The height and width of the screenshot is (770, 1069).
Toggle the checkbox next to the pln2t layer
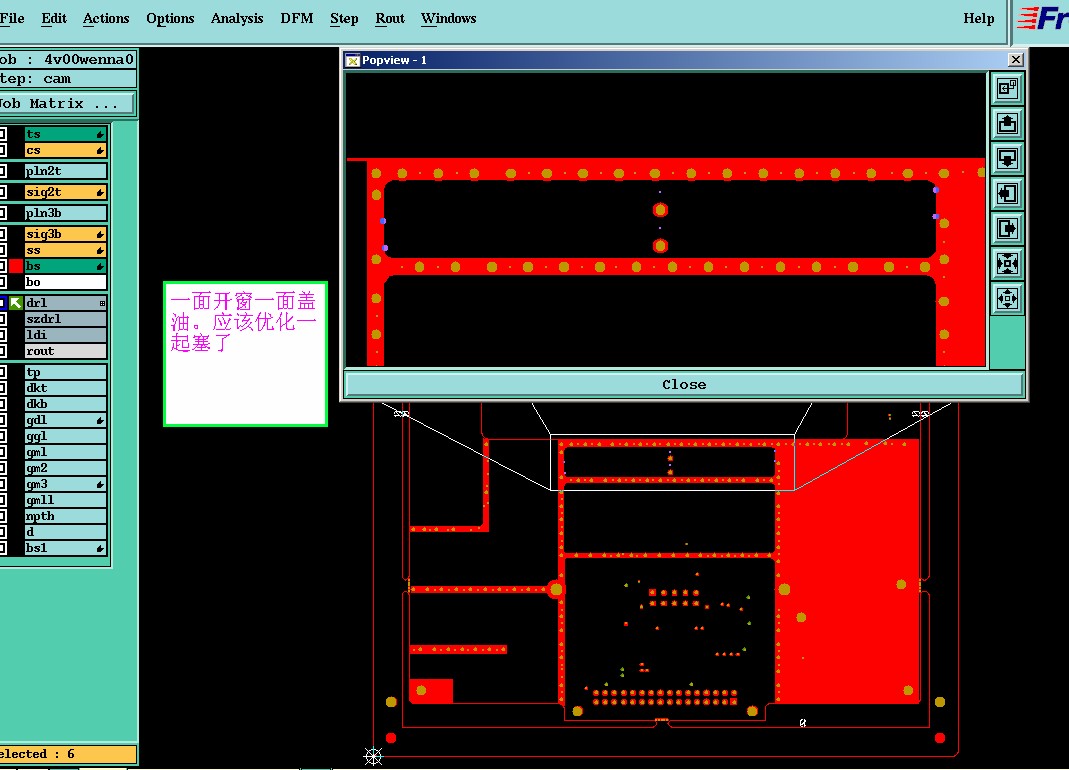coord(3,171)
